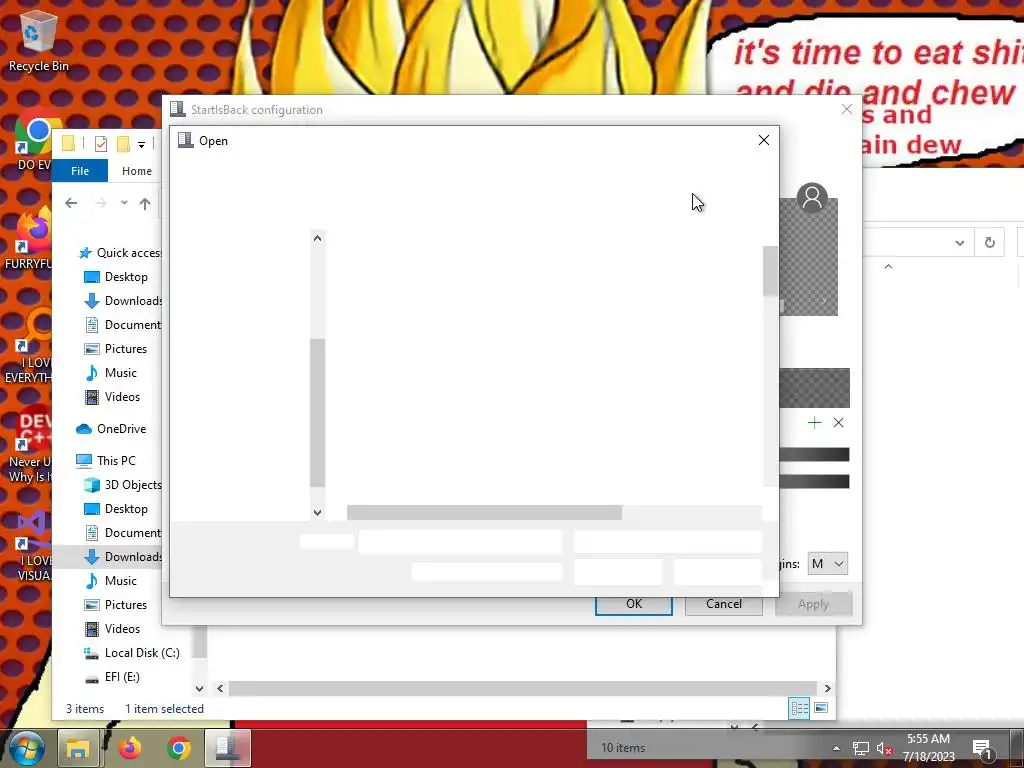Go forward in Explorer navigation
This screenshot has width=1024, height=768.
point(100,203)
